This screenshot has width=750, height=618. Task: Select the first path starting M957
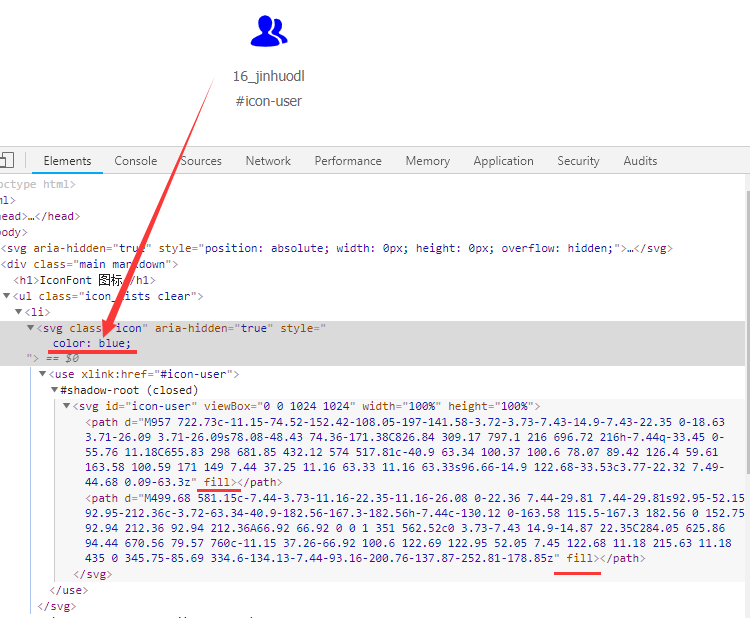click(405, 452)
